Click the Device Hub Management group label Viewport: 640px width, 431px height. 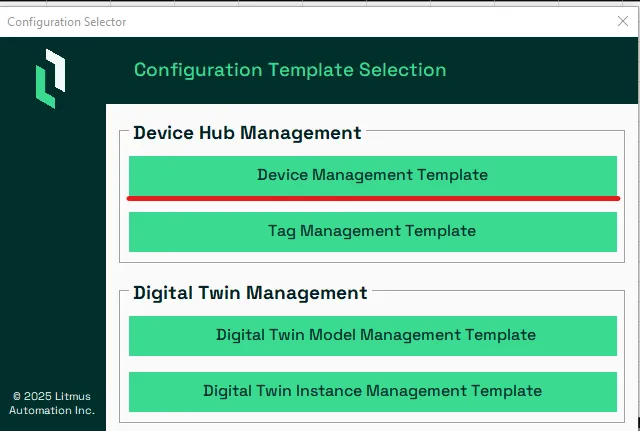[247, 133]
